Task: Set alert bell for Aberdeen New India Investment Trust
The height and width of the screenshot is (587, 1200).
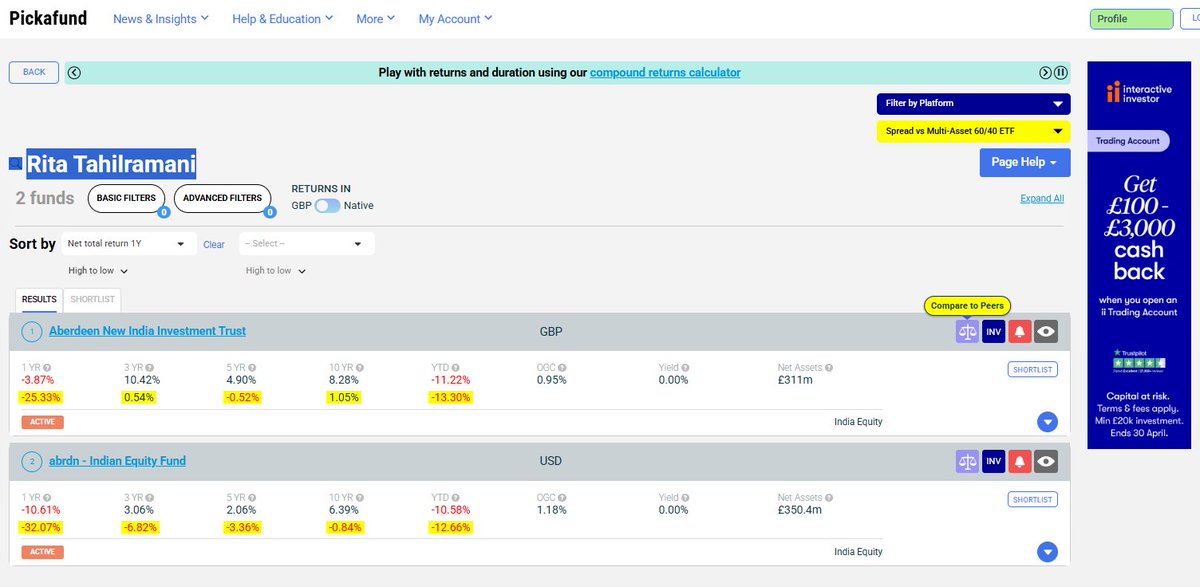Action: pos(1020,331)
